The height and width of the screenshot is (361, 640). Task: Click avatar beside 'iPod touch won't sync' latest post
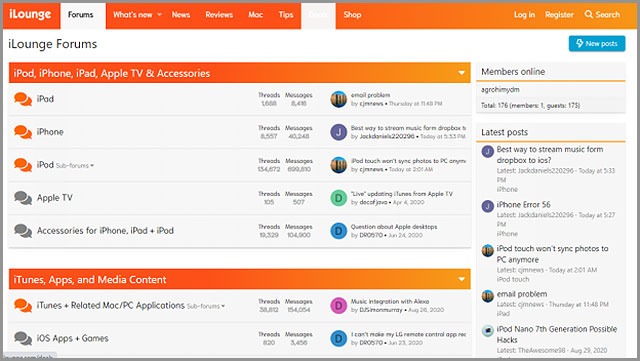pos(487,250)
